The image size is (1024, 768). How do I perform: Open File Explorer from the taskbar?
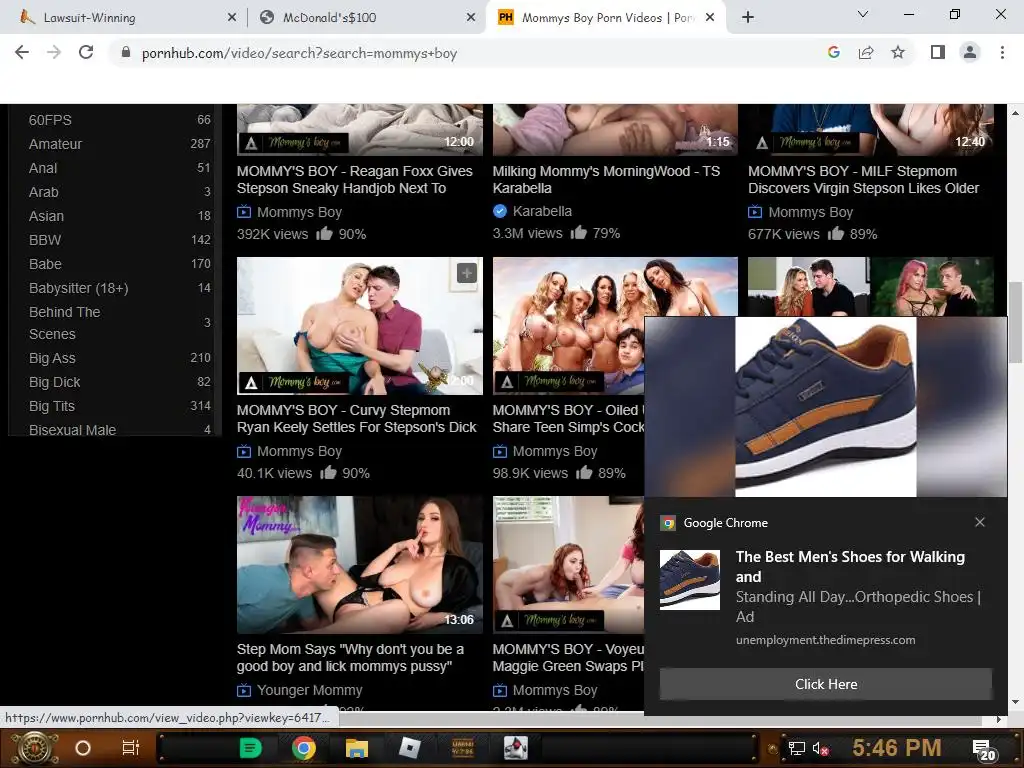click(x=357, y=748)
